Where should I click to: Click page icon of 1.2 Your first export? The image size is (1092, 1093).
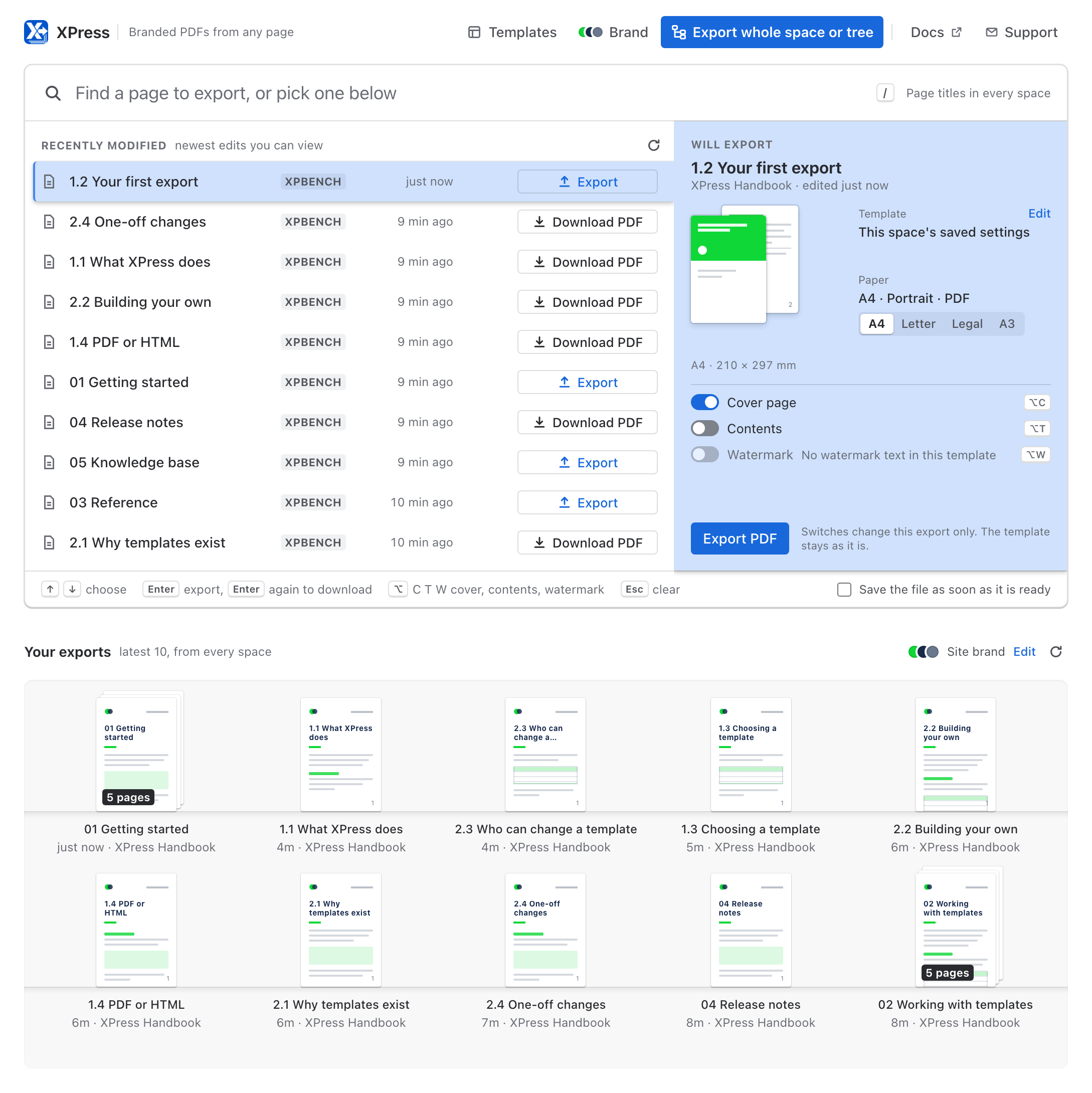point(49,181)
